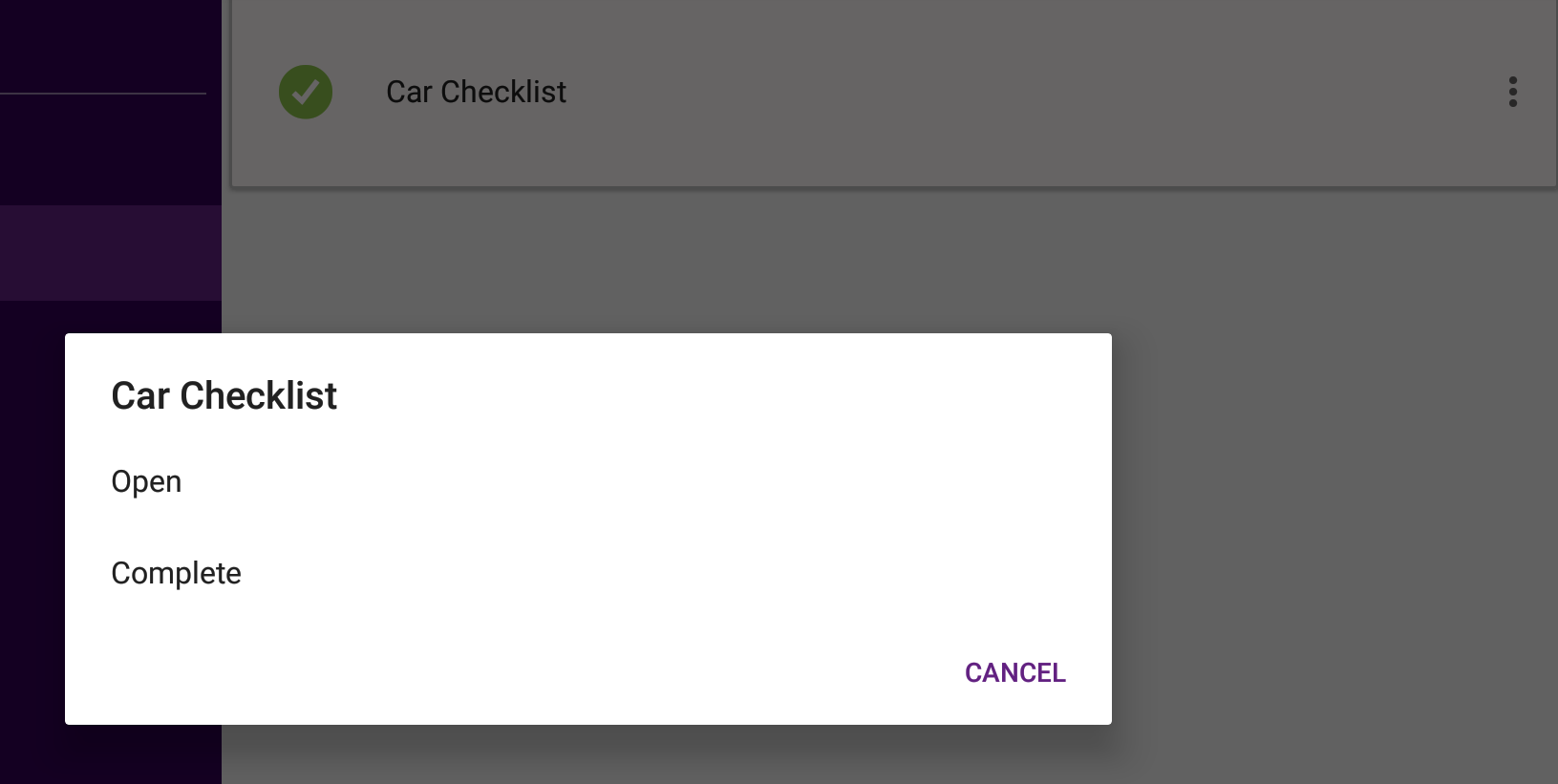This screenshot has height=784, width=1558.
Task: Click the kebab menu on the Car Checklist row
Action: 1513,92
